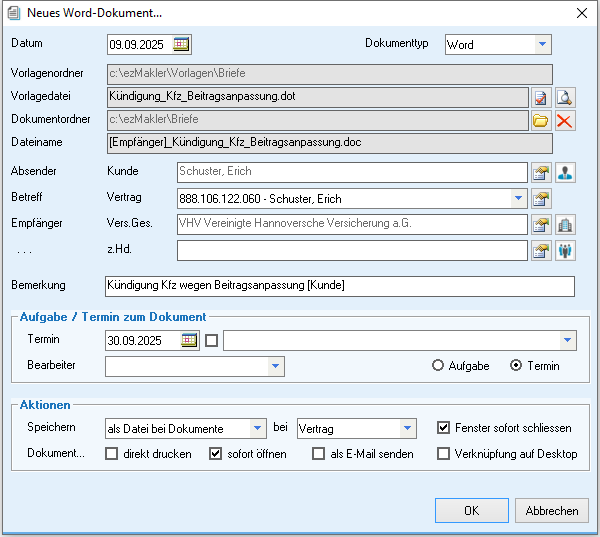Tick the 'als E-Mail senden' checkbox
Viewport: 600px width, 537px height.
tap(319, 454)
